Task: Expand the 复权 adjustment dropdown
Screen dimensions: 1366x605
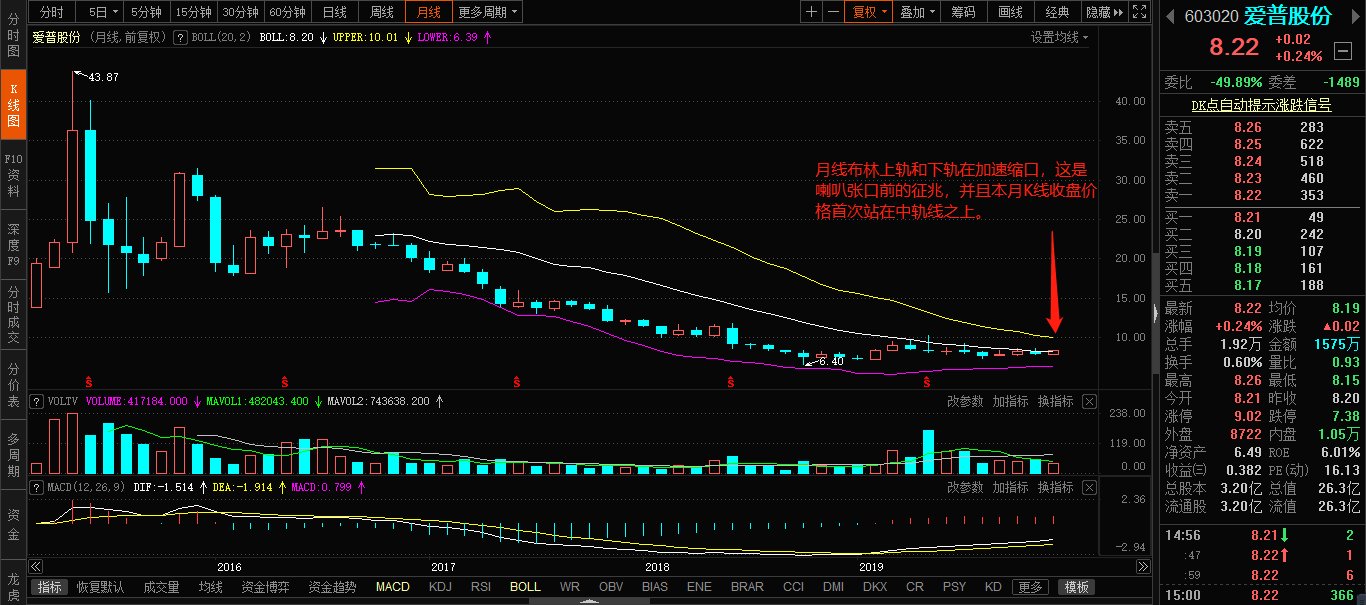Action: [869, 12]
